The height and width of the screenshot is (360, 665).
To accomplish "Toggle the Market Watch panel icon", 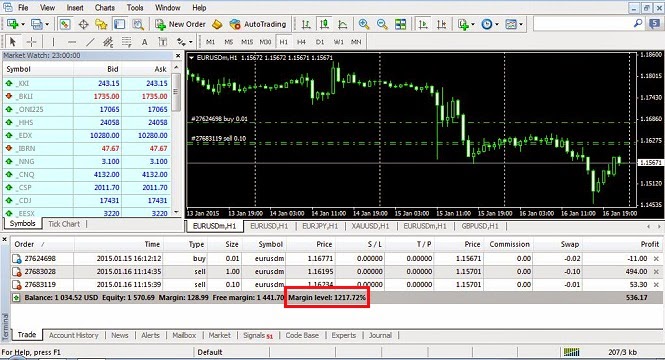I will tap(64, 25).
